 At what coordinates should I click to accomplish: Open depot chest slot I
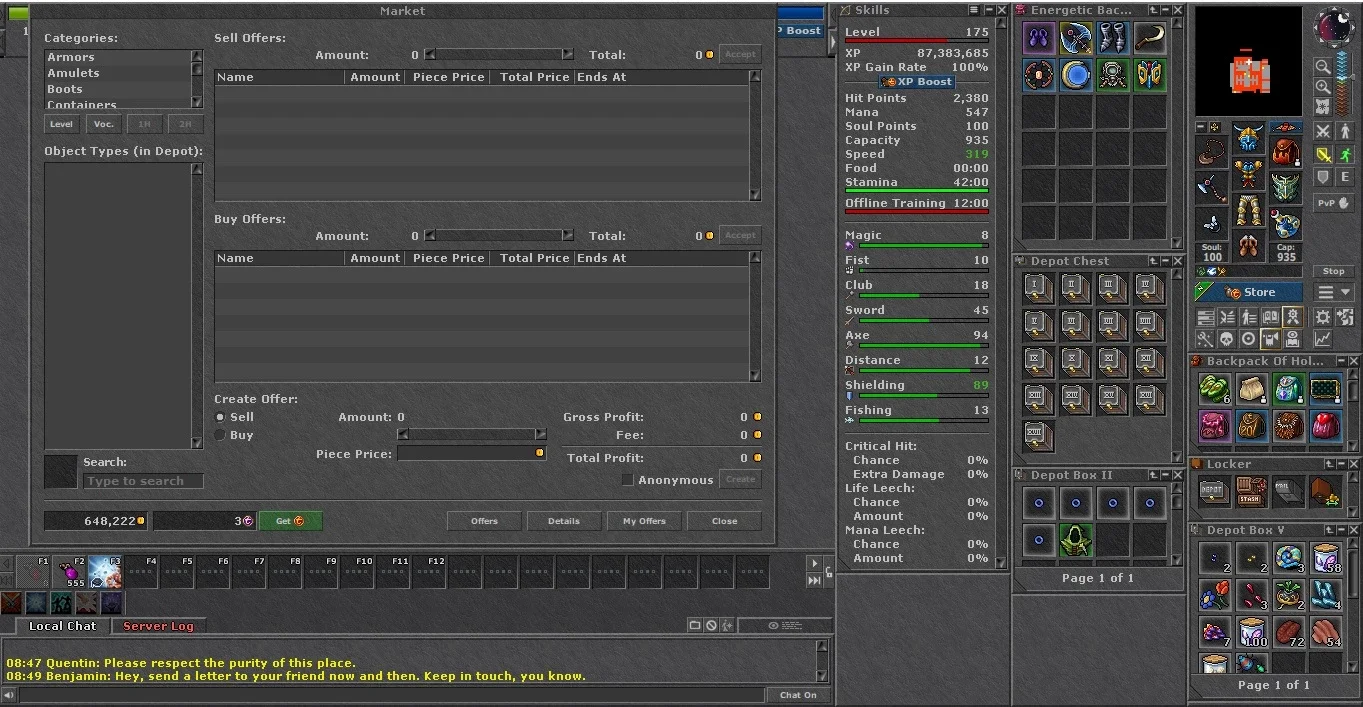point(1039,288)
